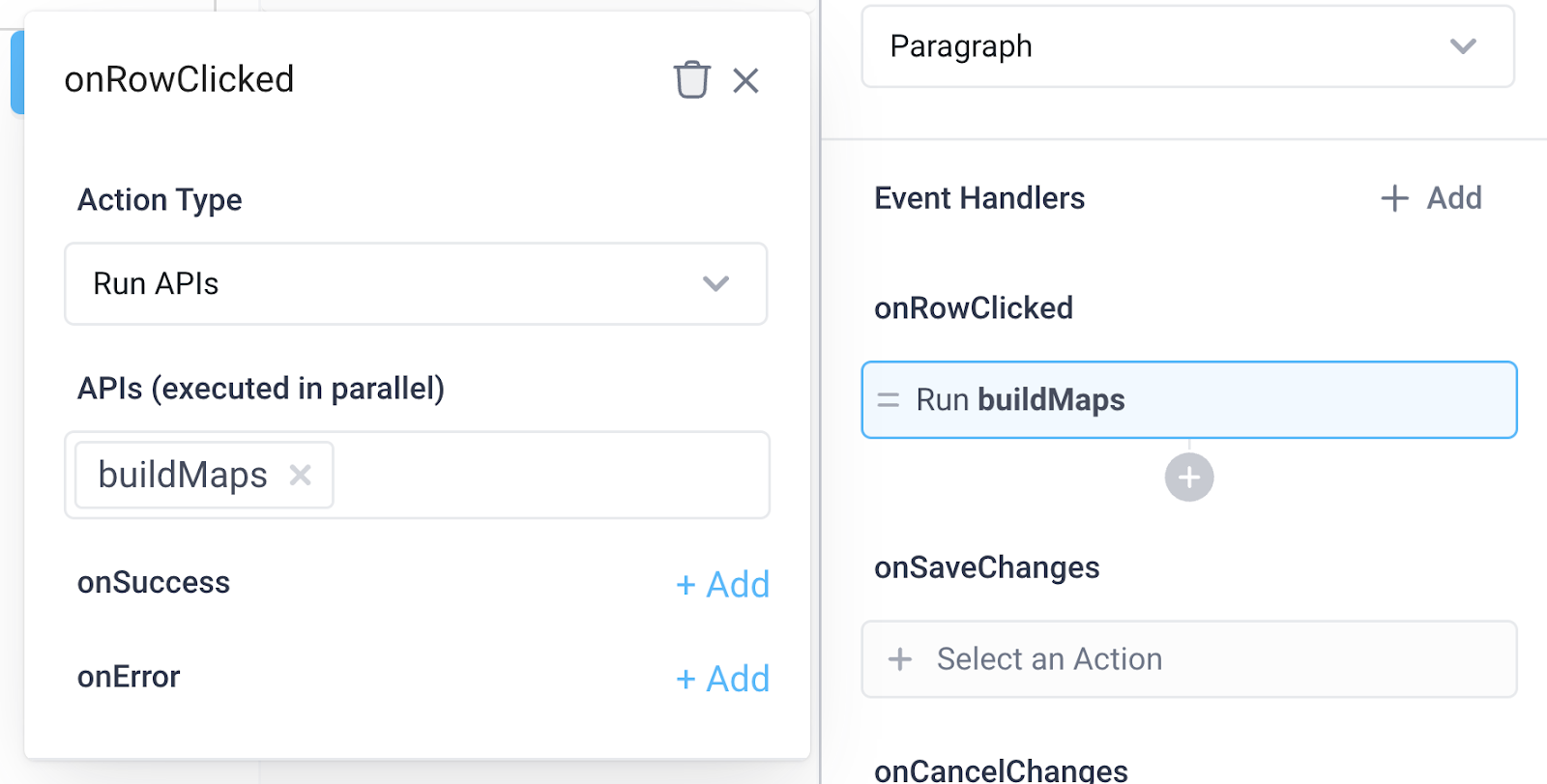Click the chevron on the Run APIs selector

click(715, 284)
